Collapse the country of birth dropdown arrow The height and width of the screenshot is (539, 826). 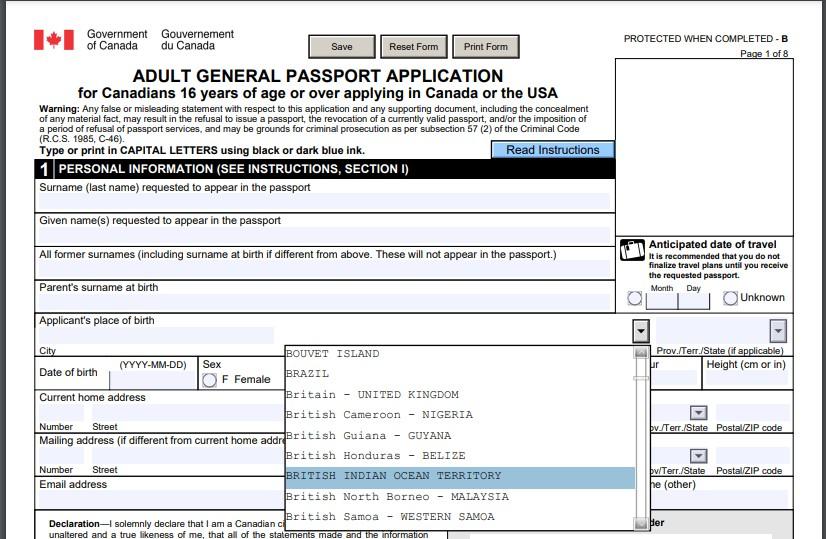tap(641, 331)
